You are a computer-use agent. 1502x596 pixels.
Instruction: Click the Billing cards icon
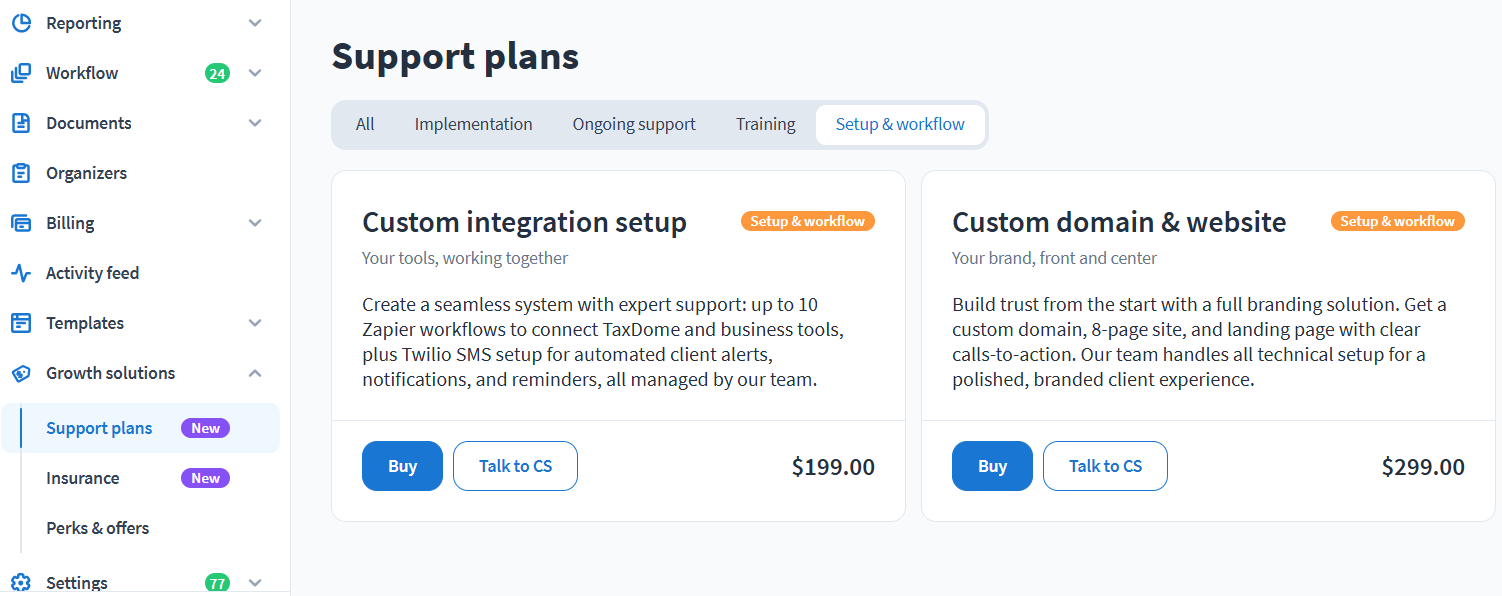point(21,223)
